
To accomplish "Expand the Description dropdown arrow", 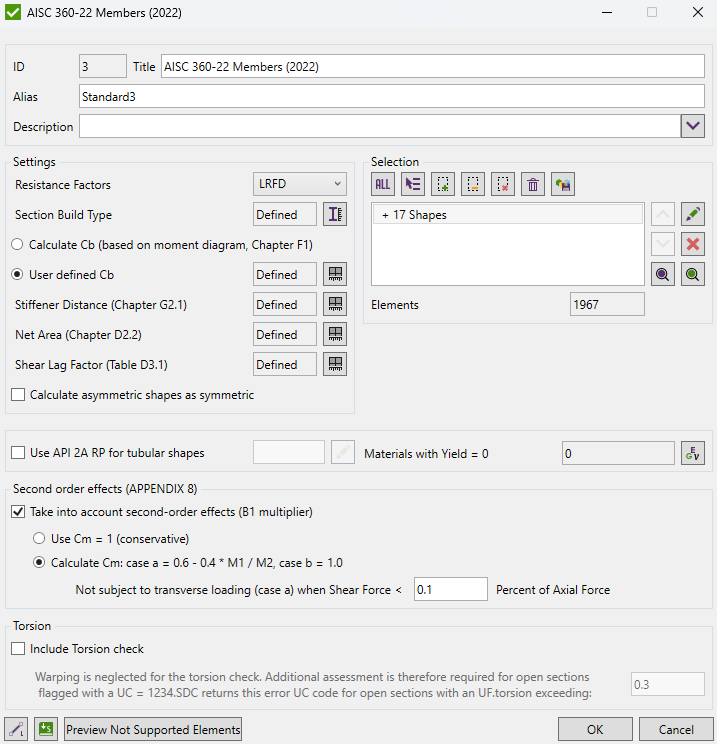I will [693, 126].
